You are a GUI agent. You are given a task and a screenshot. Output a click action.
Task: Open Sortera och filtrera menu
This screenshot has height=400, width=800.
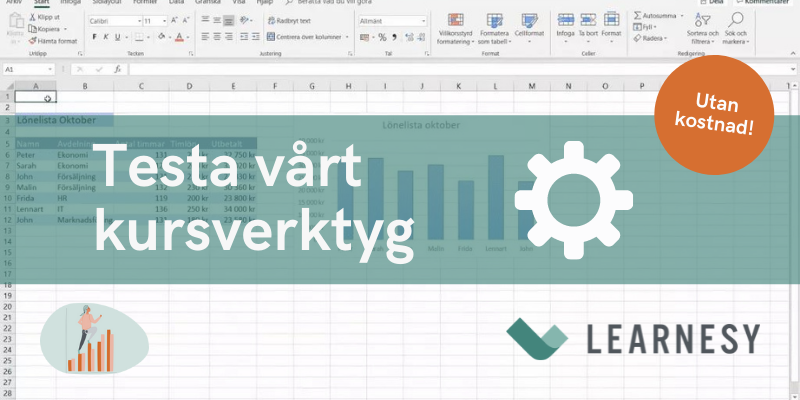tap(703, 29)
